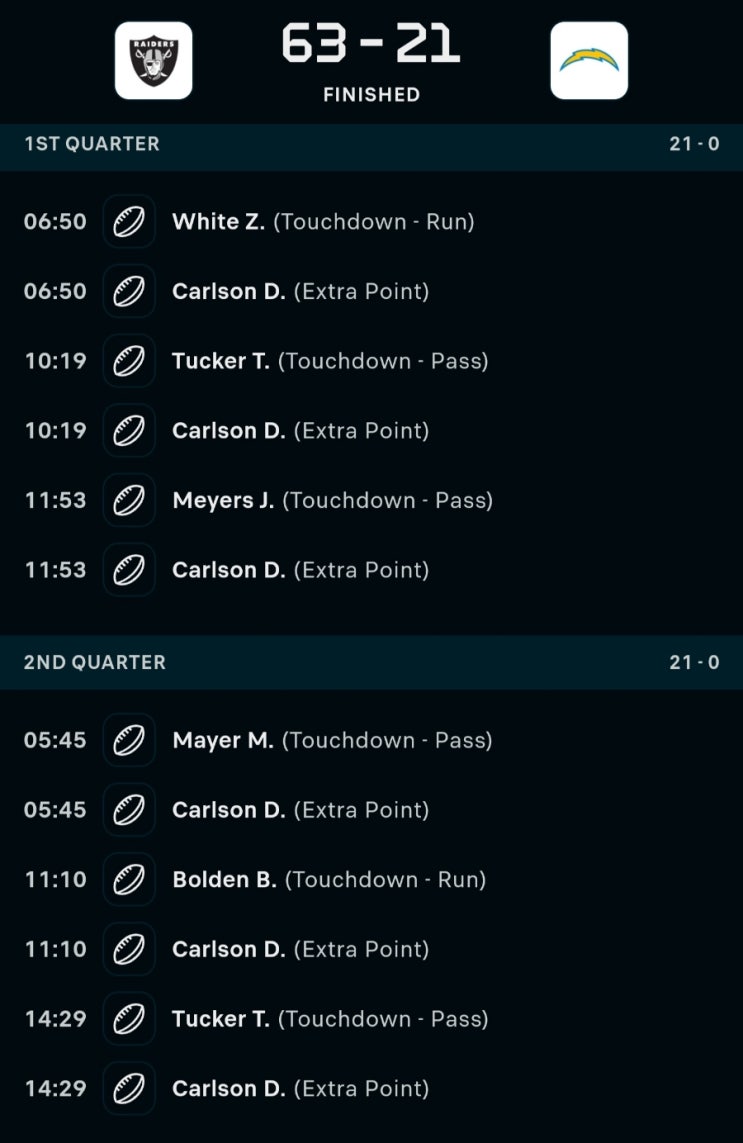Open White Z. player link
Viewport: 743px width, 1143px height.
(218, 221)
